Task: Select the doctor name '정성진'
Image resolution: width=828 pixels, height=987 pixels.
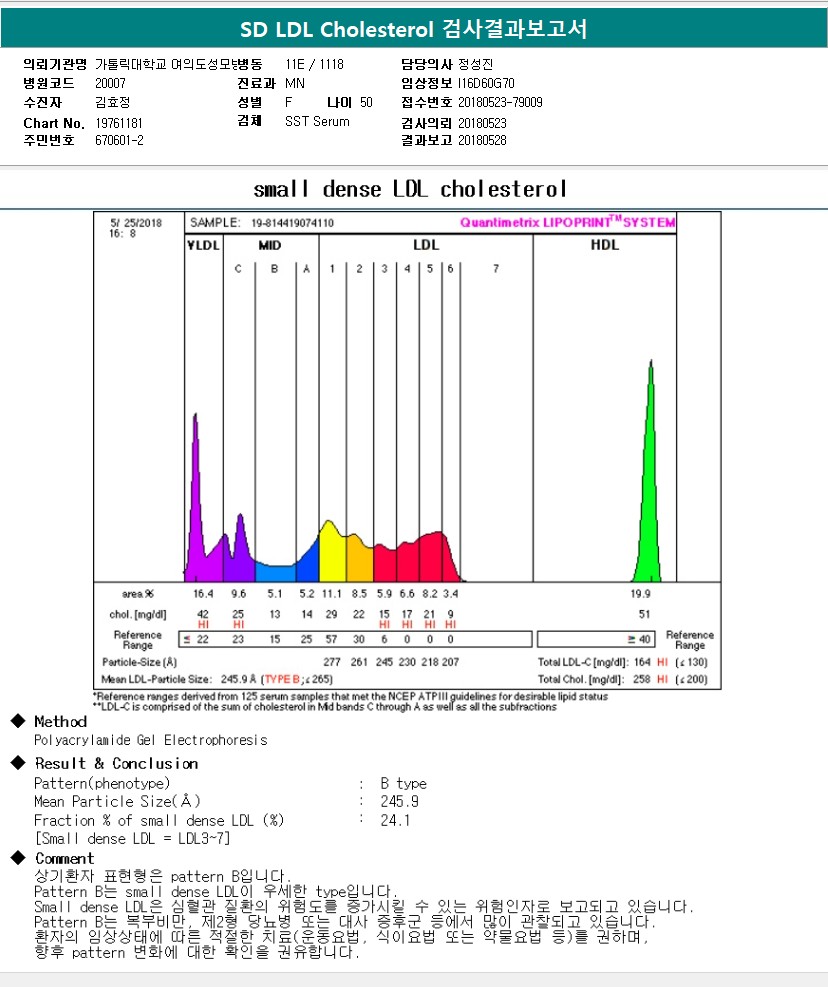Action: point(475,64)
